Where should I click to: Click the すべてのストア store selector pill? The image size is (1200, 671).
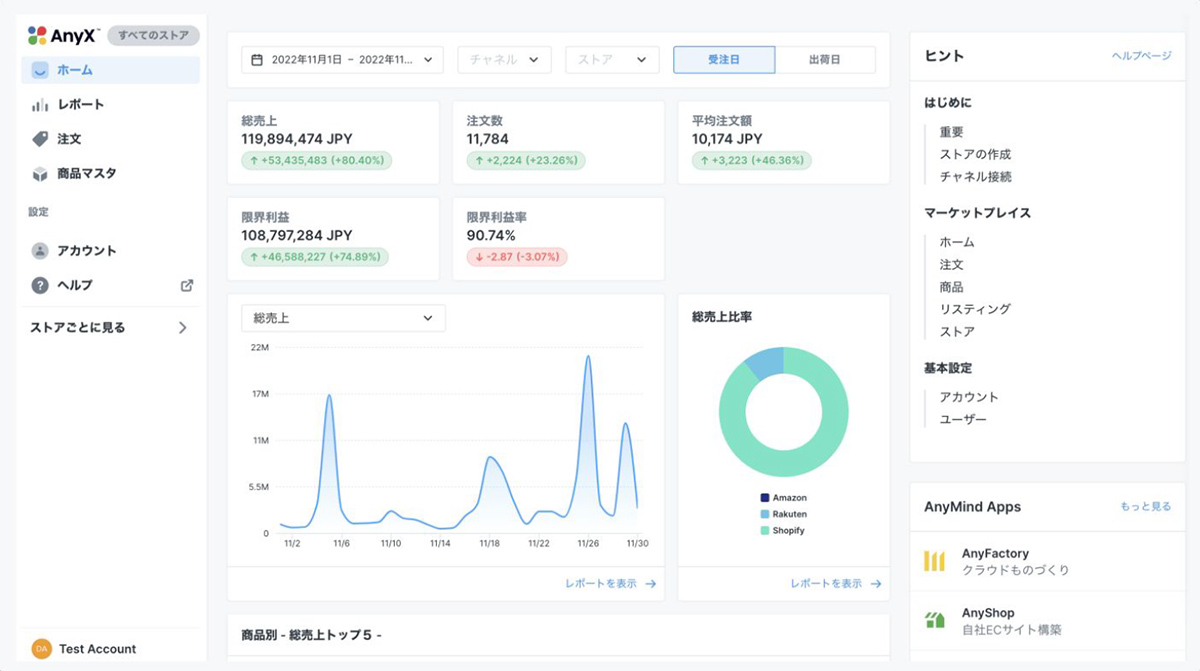click(x=154, y=36)
